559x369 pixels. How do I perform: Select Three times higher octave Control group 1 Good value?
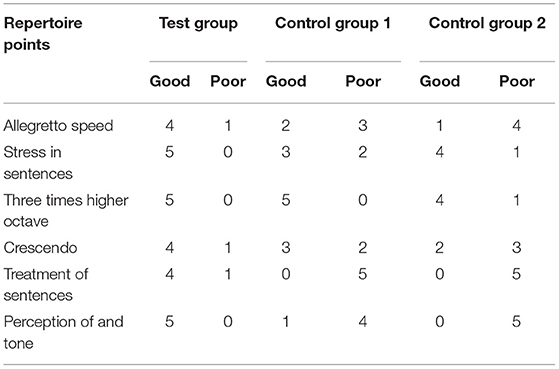[x=286, y=200]
